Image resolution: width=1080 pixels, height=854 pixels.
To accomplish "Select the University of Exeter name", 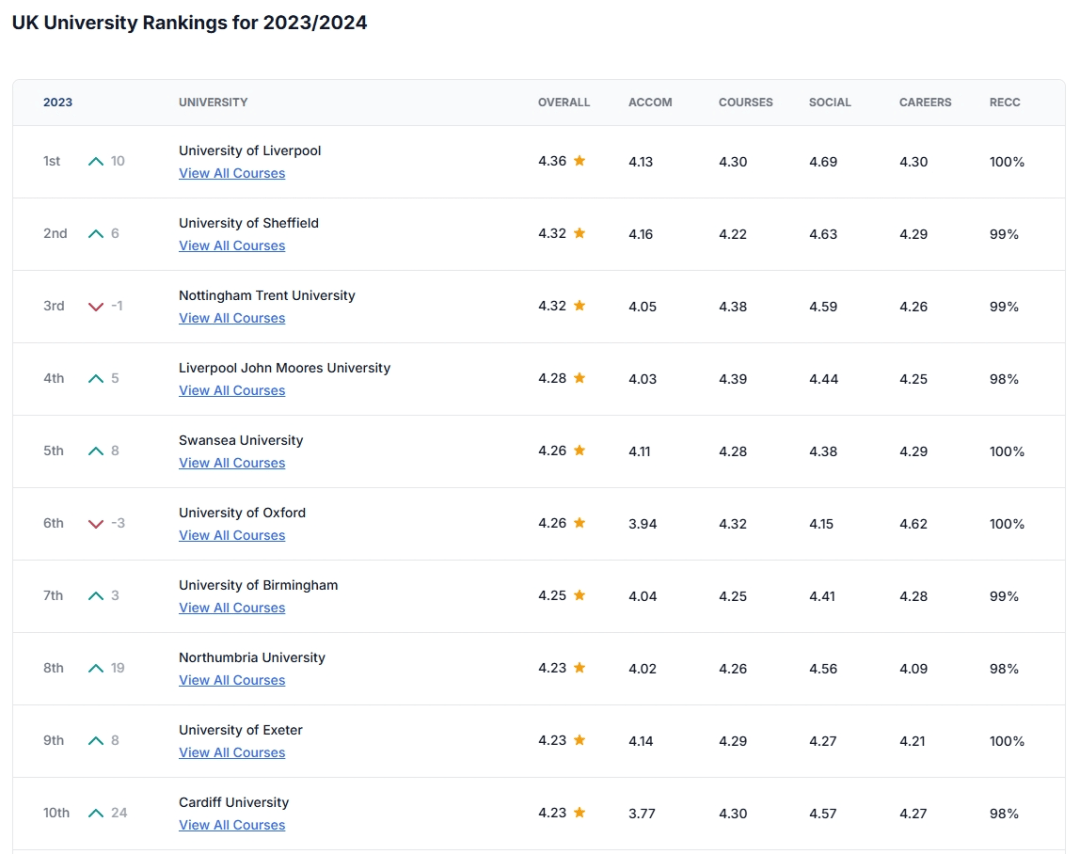I will tap(241, 729).
